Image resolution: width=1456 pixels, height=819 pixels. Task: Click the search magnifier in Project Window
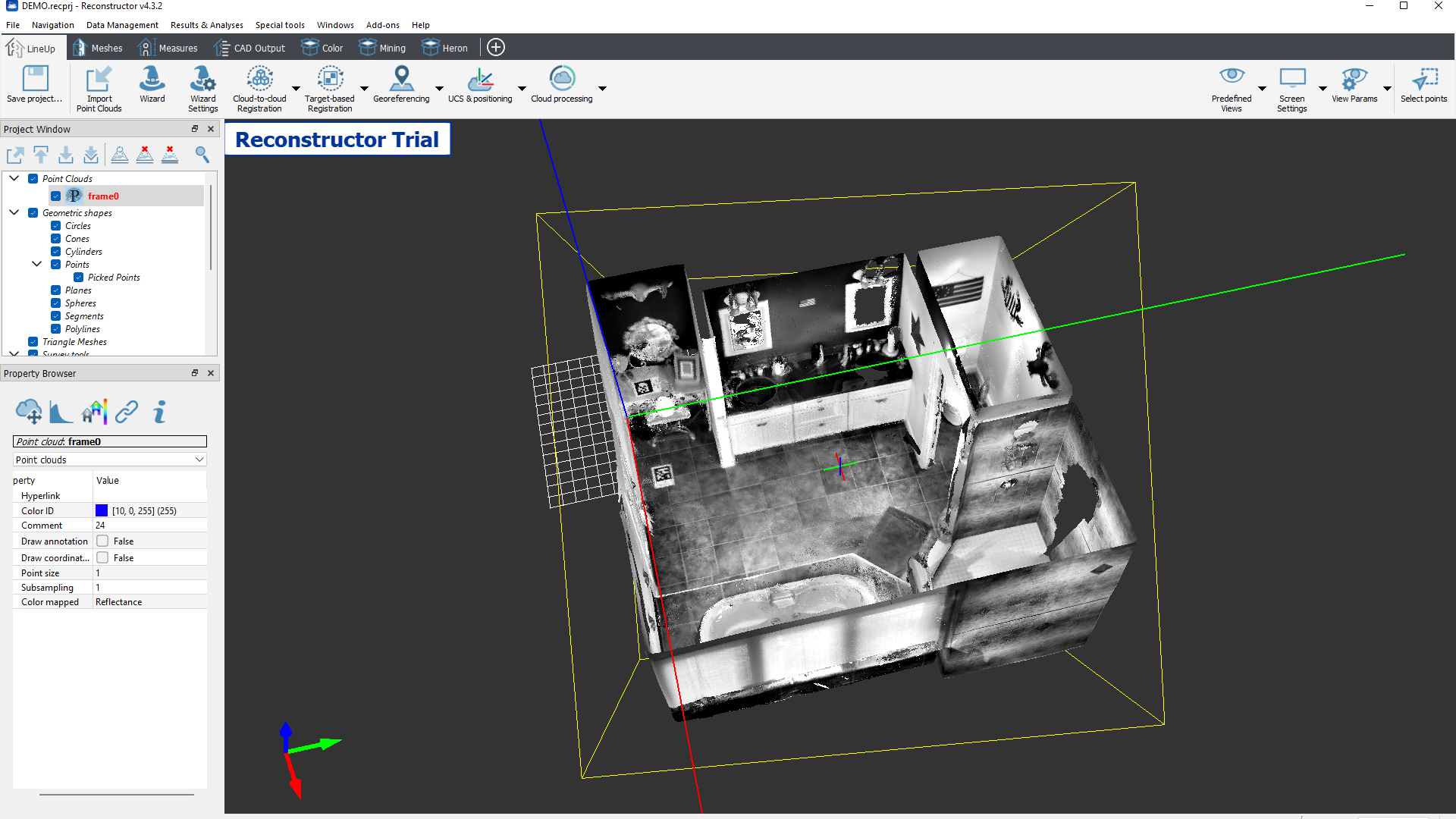pos(202,155)
